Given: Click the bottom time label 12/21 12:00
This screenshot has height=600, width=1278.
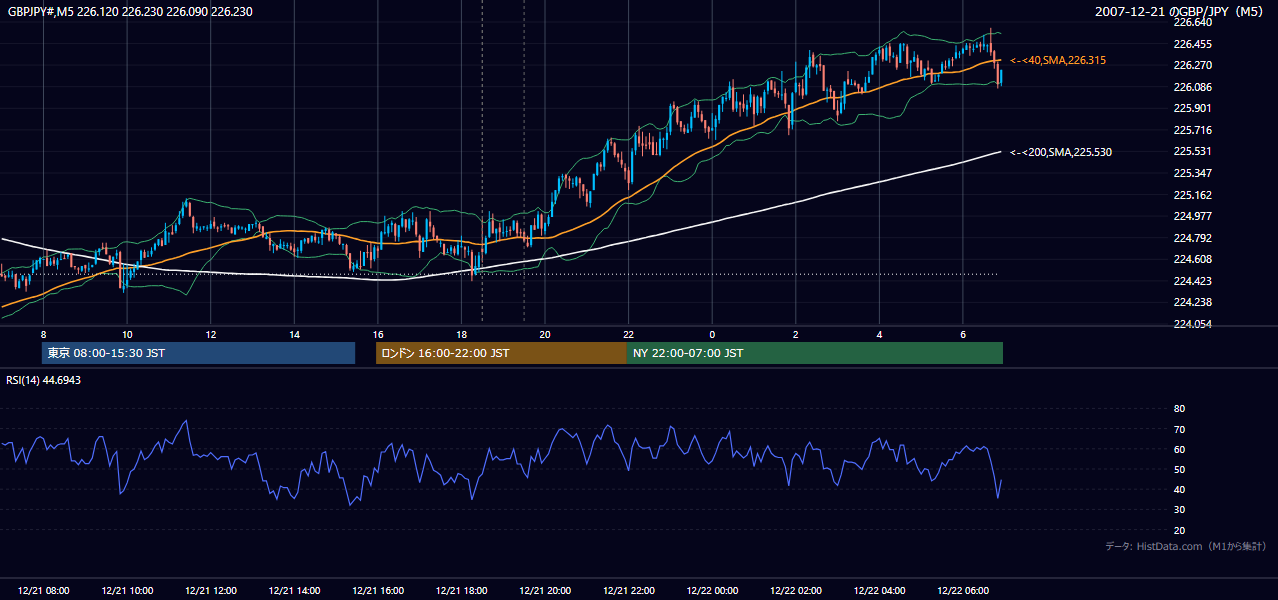Looking at the screenshot, I should tap(211, 591).
